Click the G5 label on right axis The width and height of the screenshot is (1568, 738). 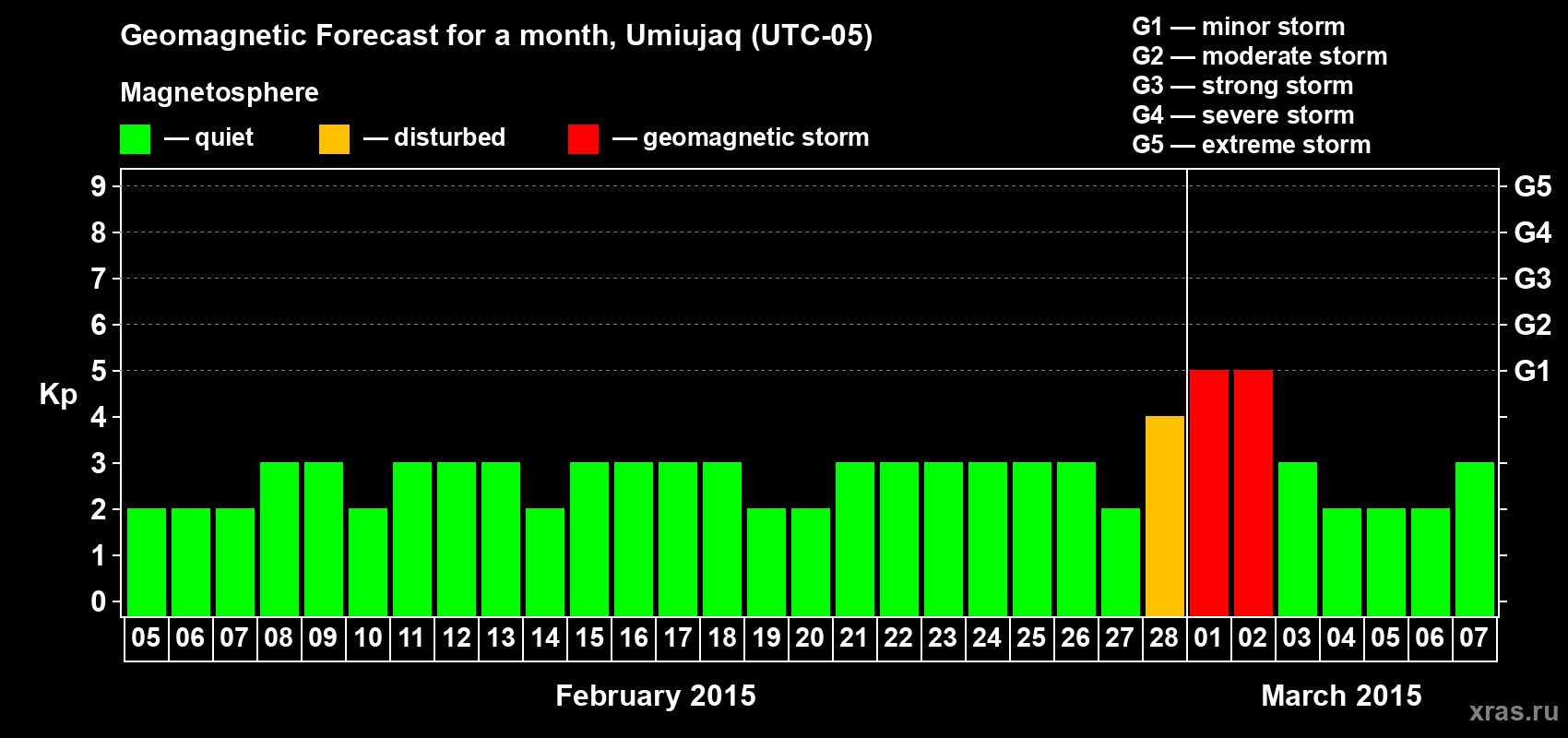pos(1533,186)
